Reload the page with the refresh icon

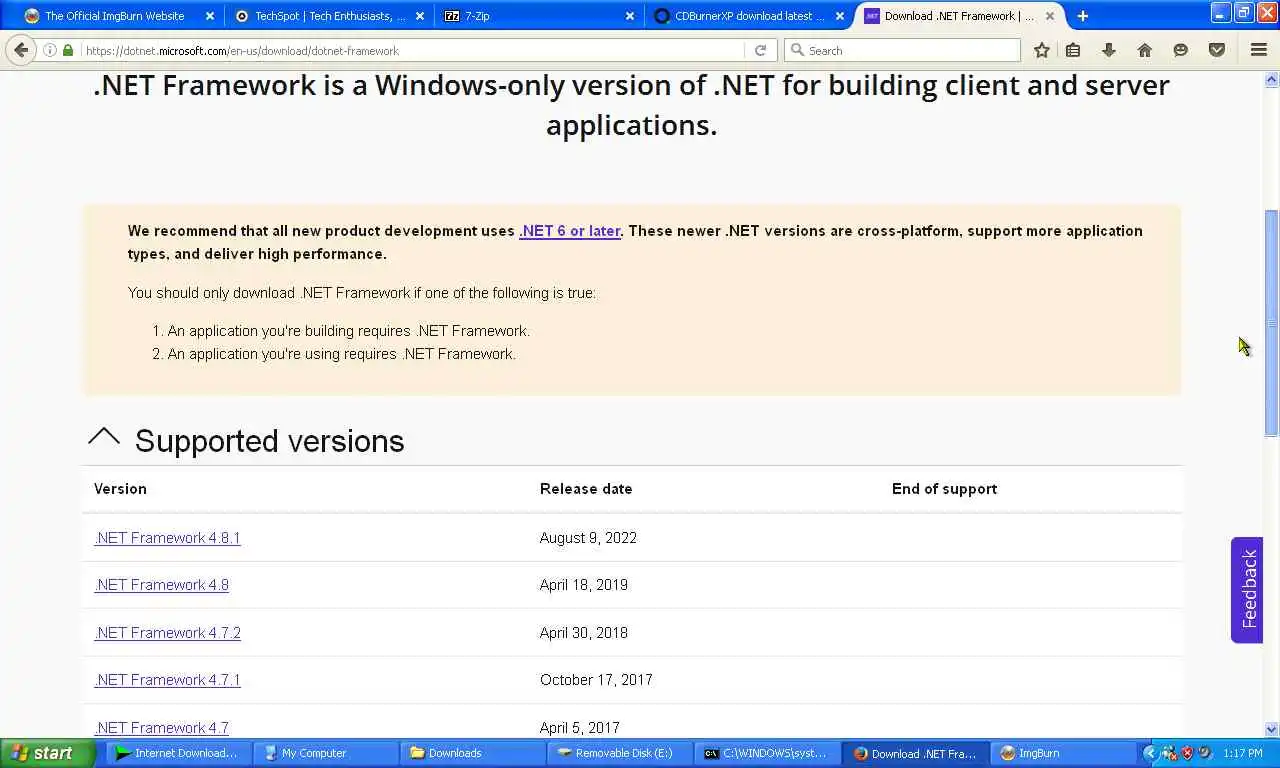[760, 50]
